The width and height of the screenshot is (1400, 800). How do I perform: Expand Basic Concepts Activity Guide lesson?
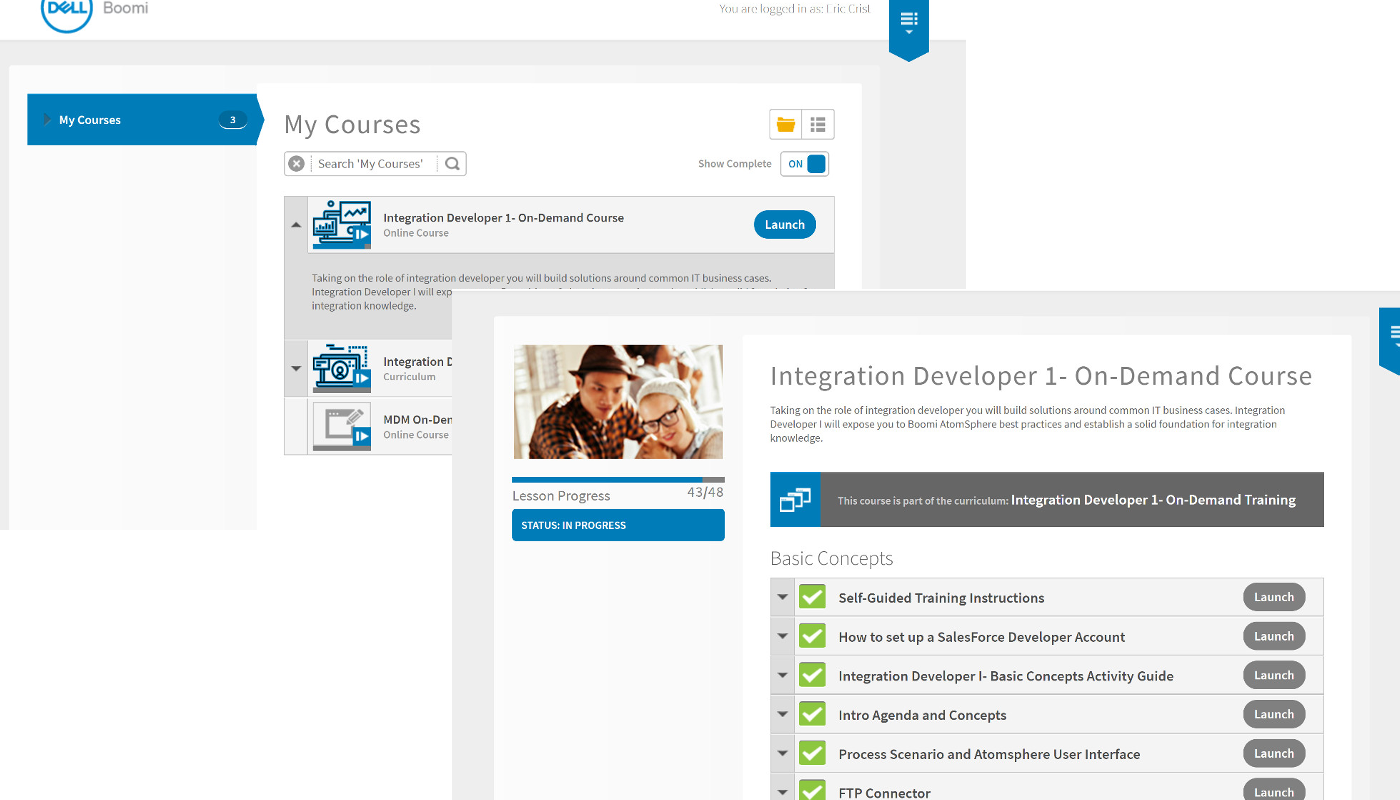783,676
